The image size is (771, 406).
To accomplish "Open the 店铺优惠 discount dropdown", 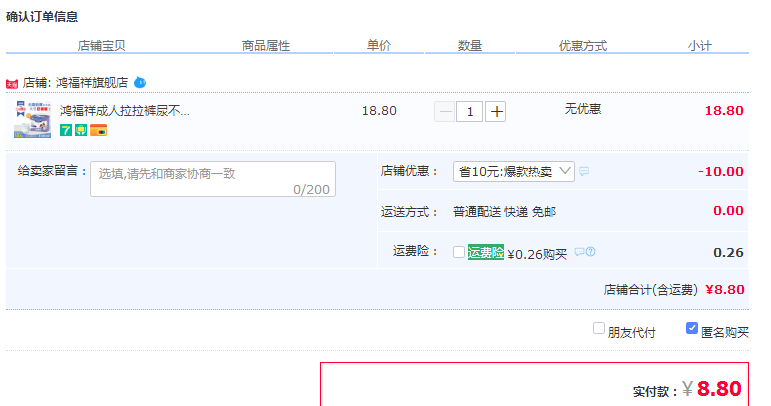I will pyautogui.click(x=514, y=172).
